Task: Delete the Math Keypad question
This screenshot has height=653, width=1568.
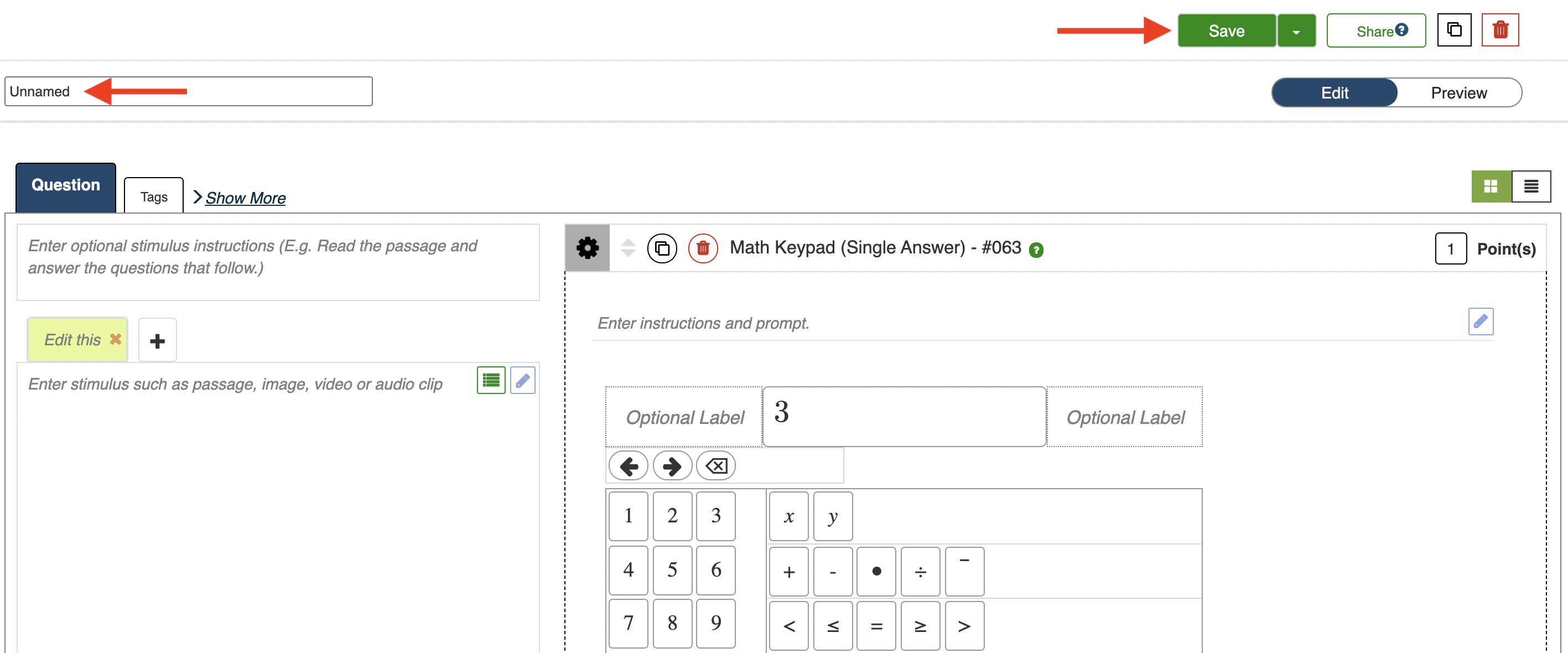Action: pos(703,248)
